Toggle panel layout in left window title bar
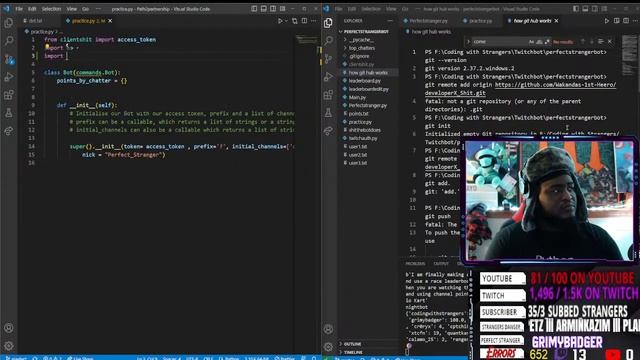This screenshot has width=640, height=360. (264, 9)
